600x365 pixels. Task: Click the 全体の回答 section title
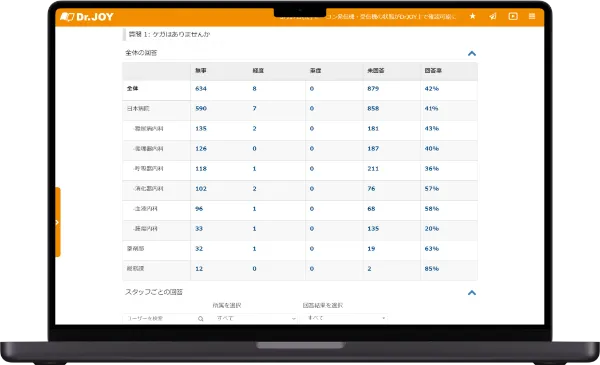141,53
